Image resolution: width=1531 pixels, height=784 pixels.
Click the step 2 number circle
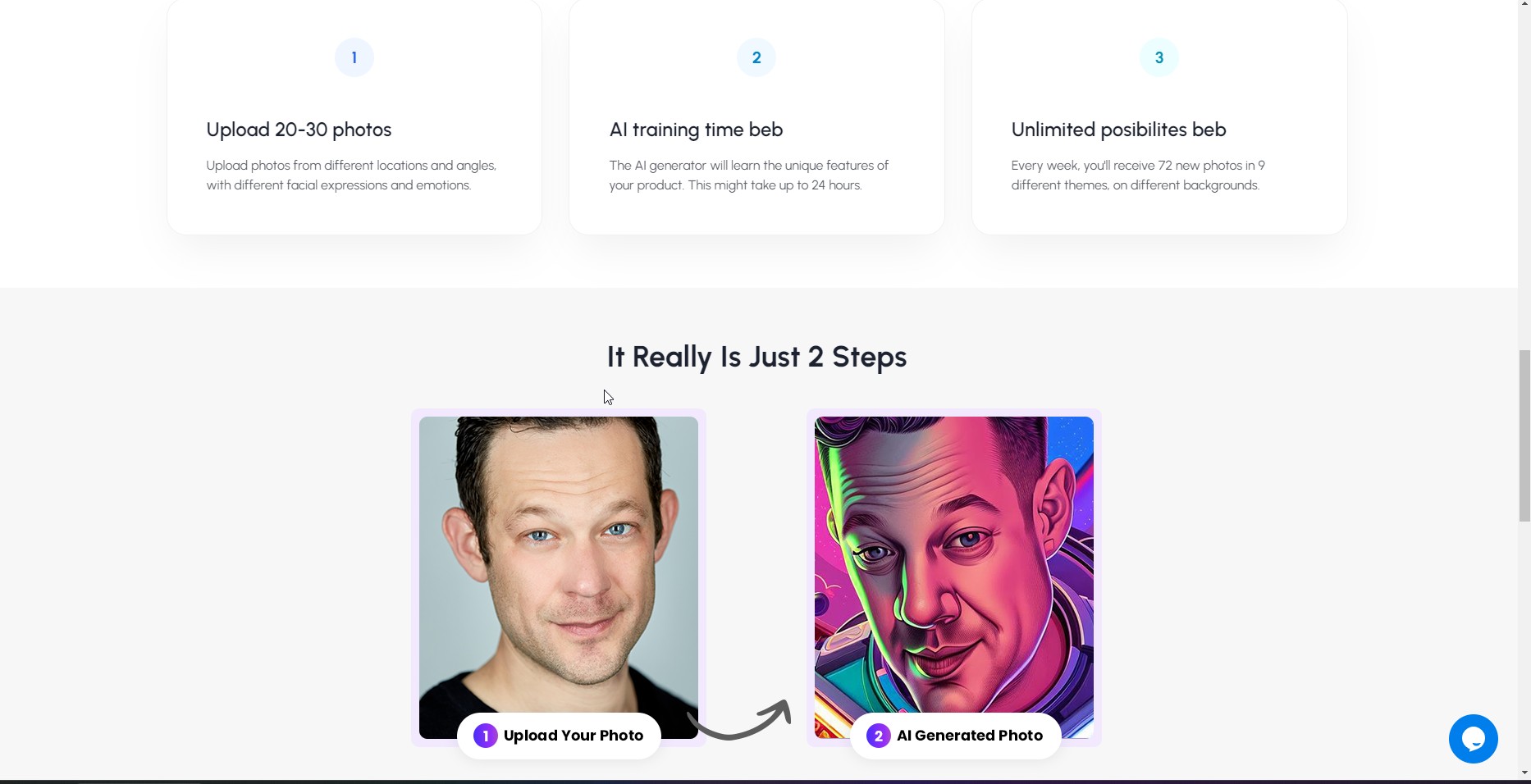[x=756, y=57]
